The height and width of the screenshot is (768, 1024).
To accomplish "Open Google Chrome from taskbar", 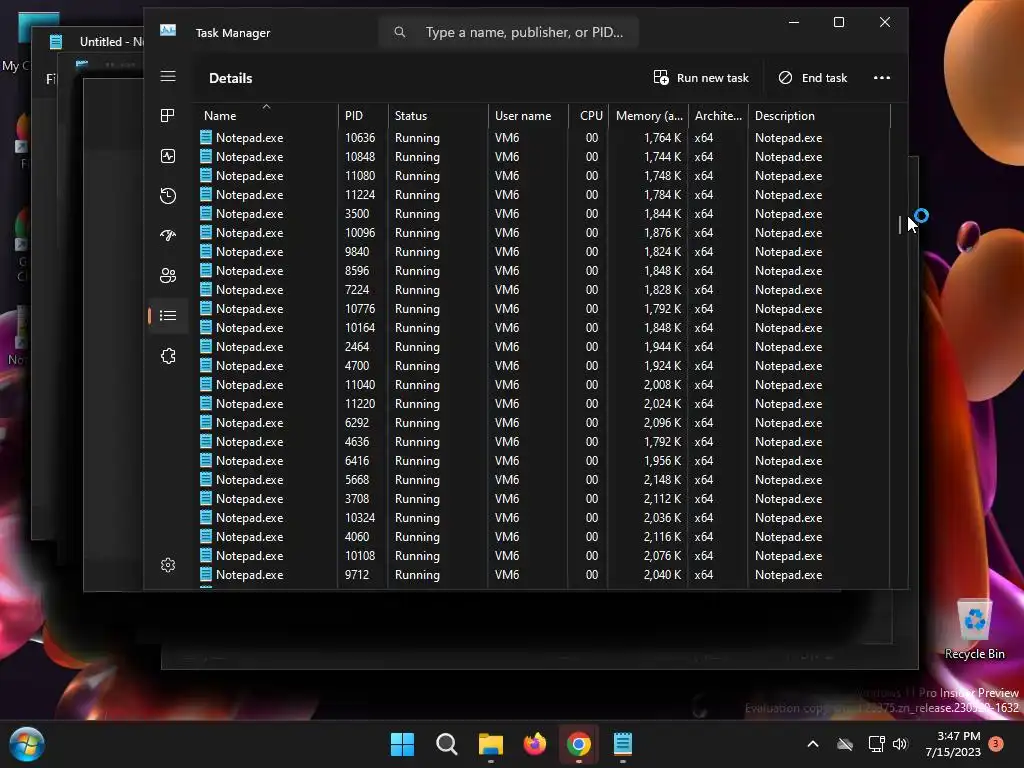I will coord(579,744).
